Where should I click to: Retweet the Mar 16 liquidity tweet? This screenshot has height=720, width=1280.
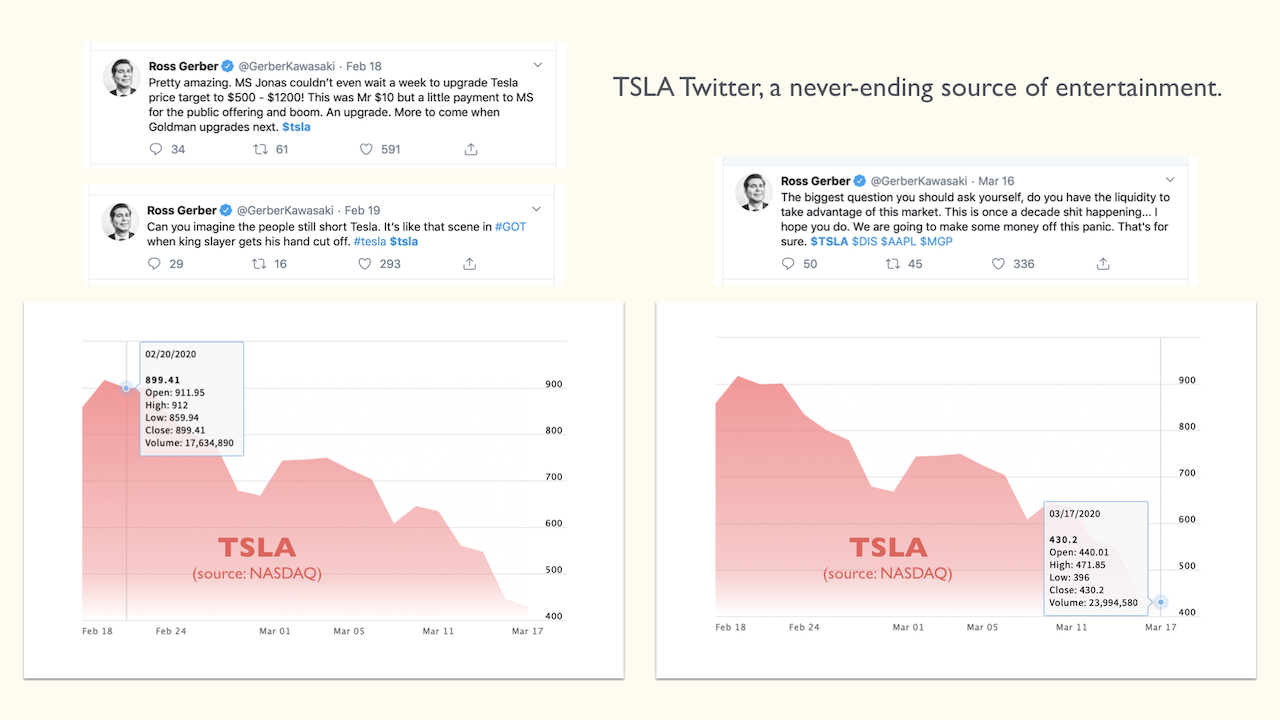(893, 264)
